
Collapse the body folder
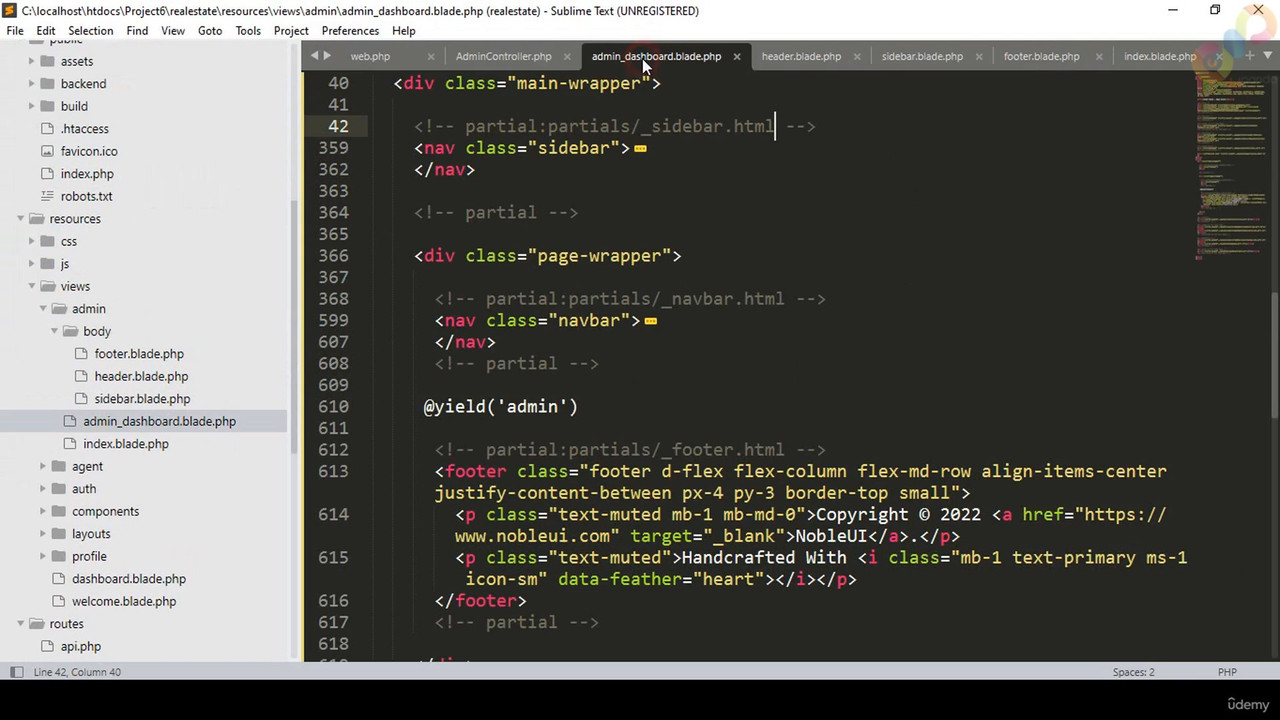point(54,331)
